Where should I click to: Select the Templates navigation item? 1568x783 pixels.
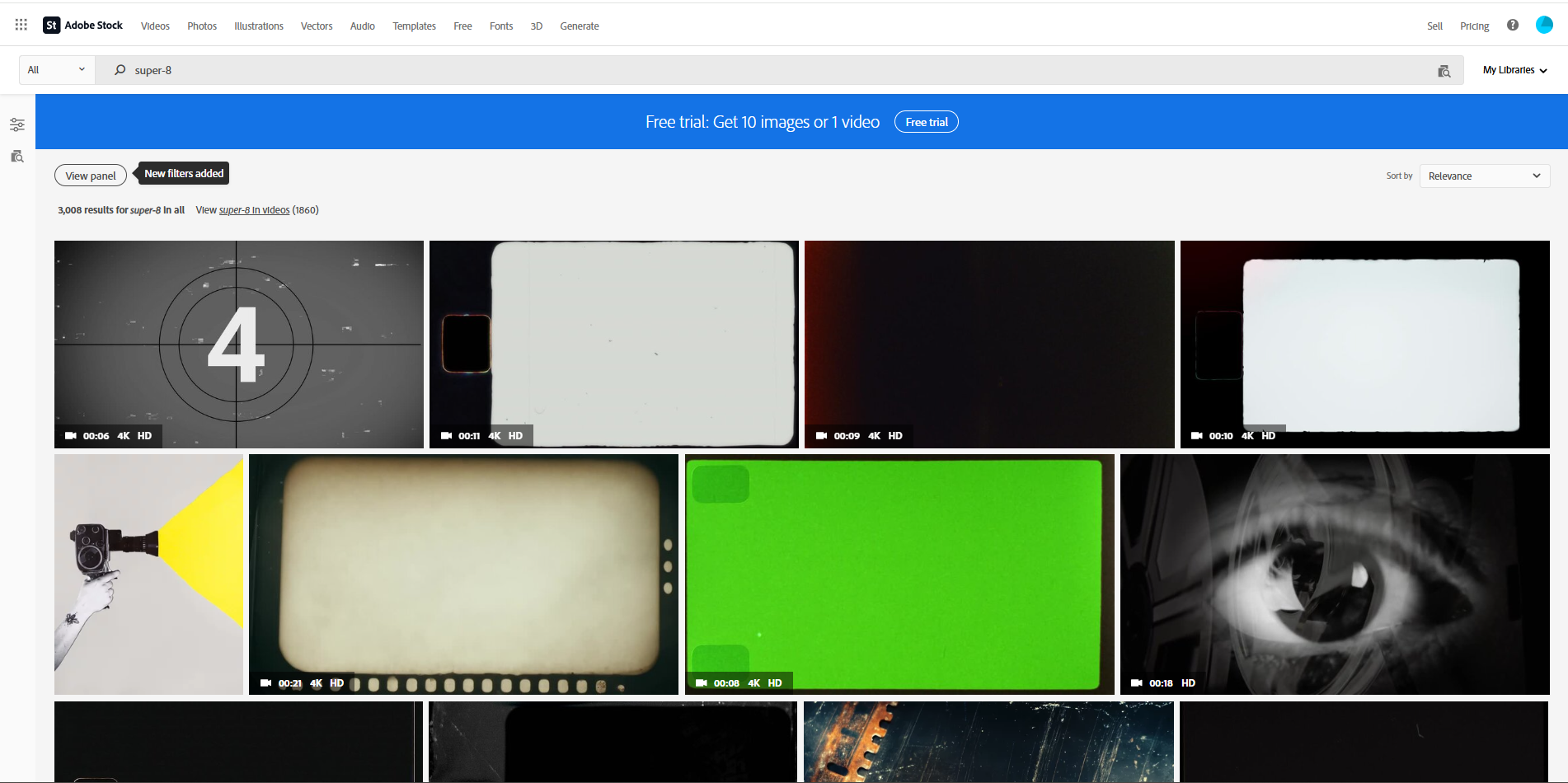coord(414,26)
